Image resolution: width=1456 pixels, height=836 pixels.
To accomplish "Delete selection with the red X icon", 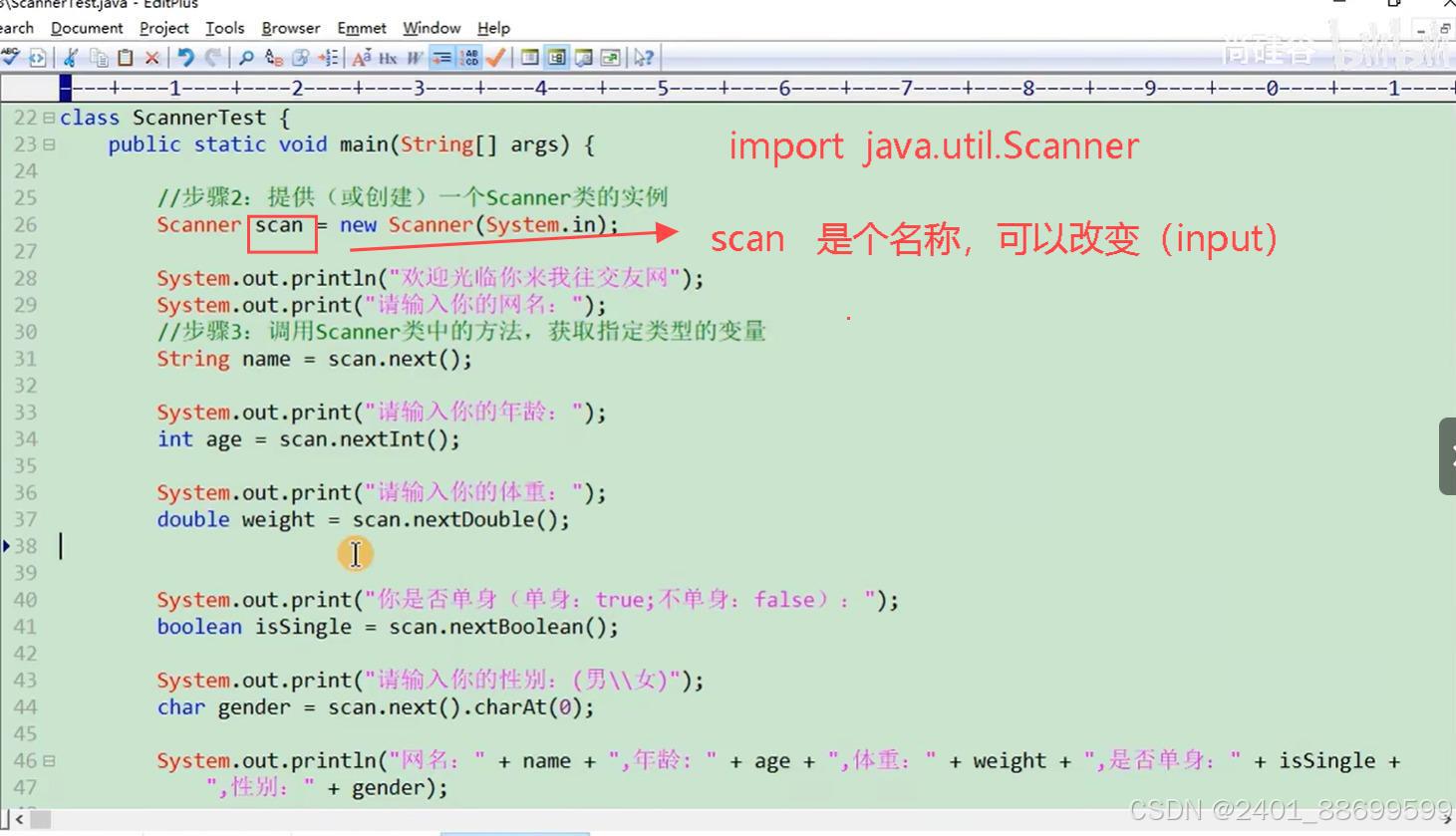I will coord(152,58).
